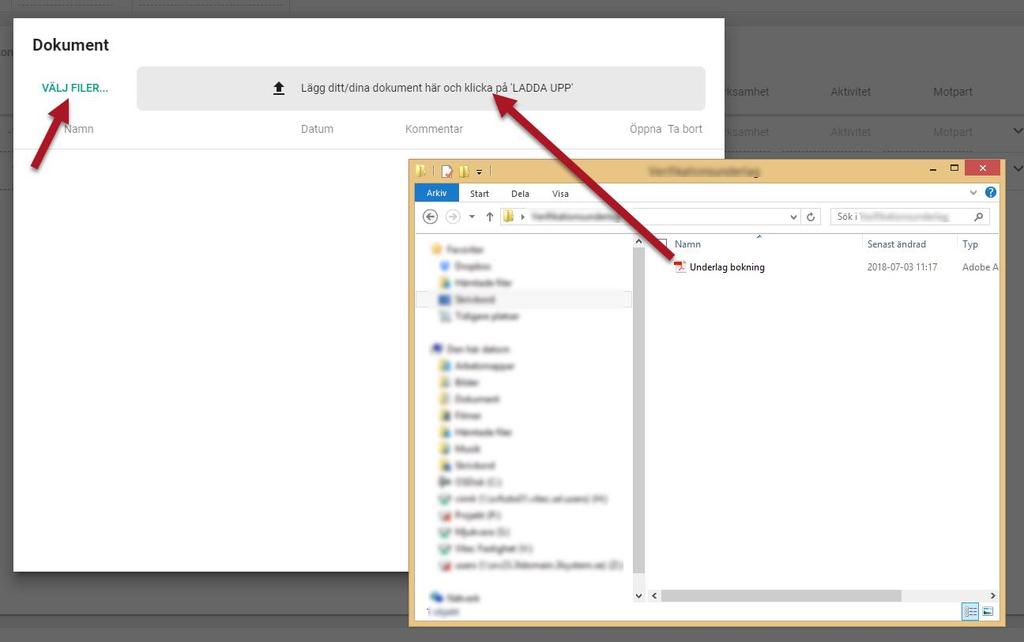1024x642 pixels.
Task: Click the Properties icon in the Explorer title bar
Action: tap(447, 171)
